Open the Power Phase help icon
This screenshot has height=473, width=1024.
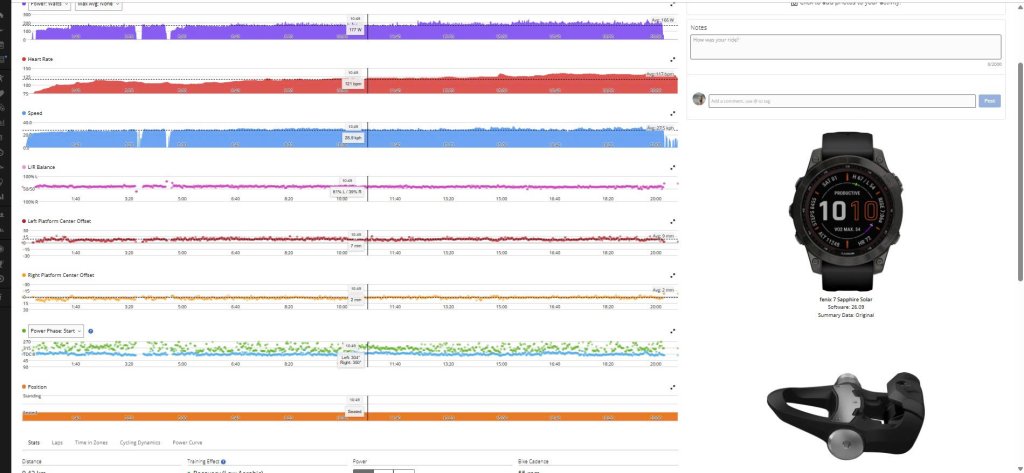(91, 331)
